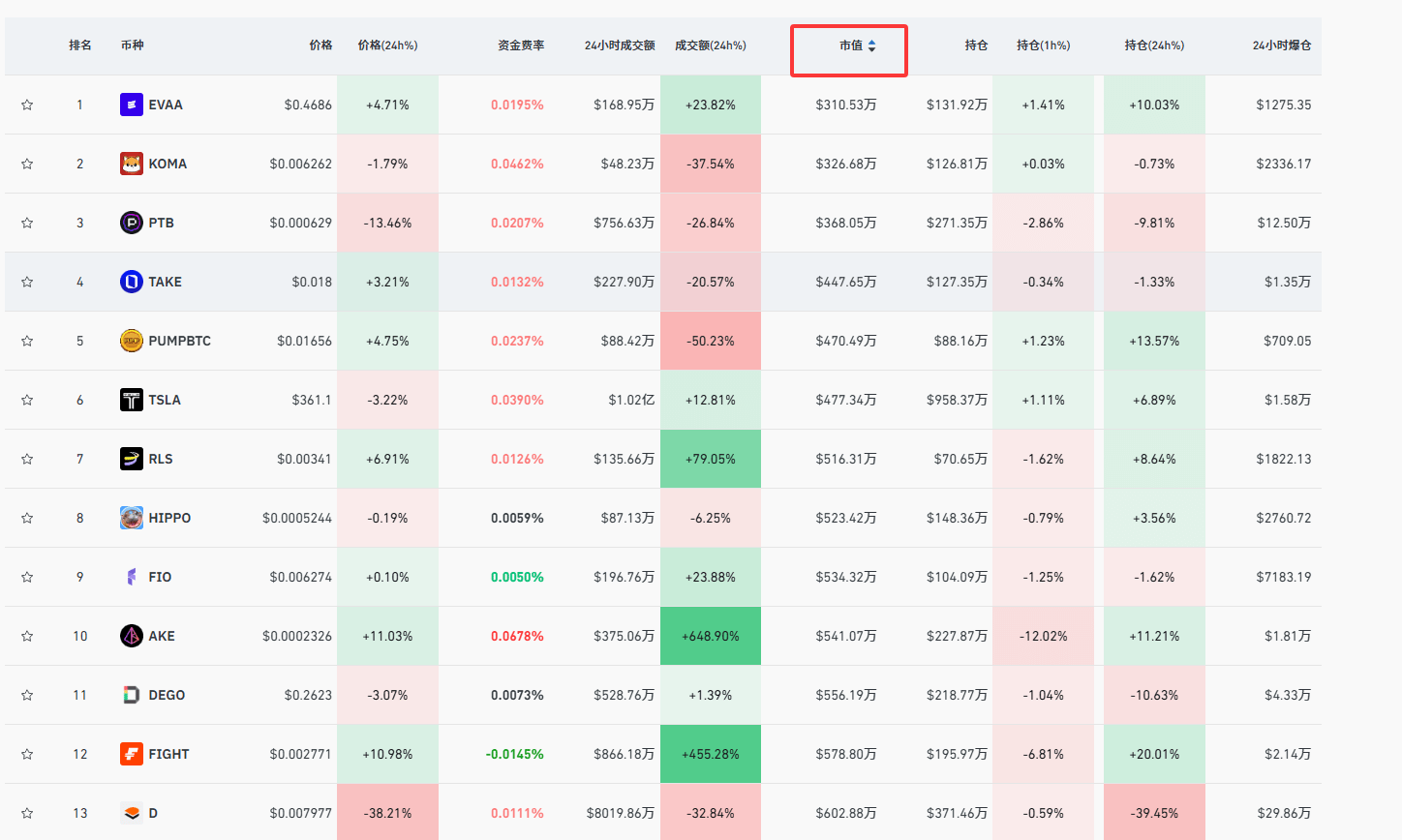Click KOMA liquidation value $2336.17
This screenshot has height=840, width=1402.
tap(1284, 164)
